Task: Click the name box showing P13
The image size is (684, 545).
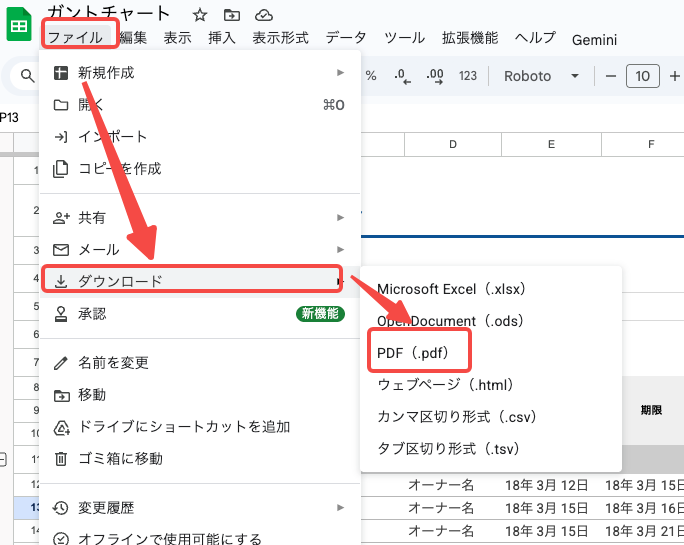Action: (10, 117)
